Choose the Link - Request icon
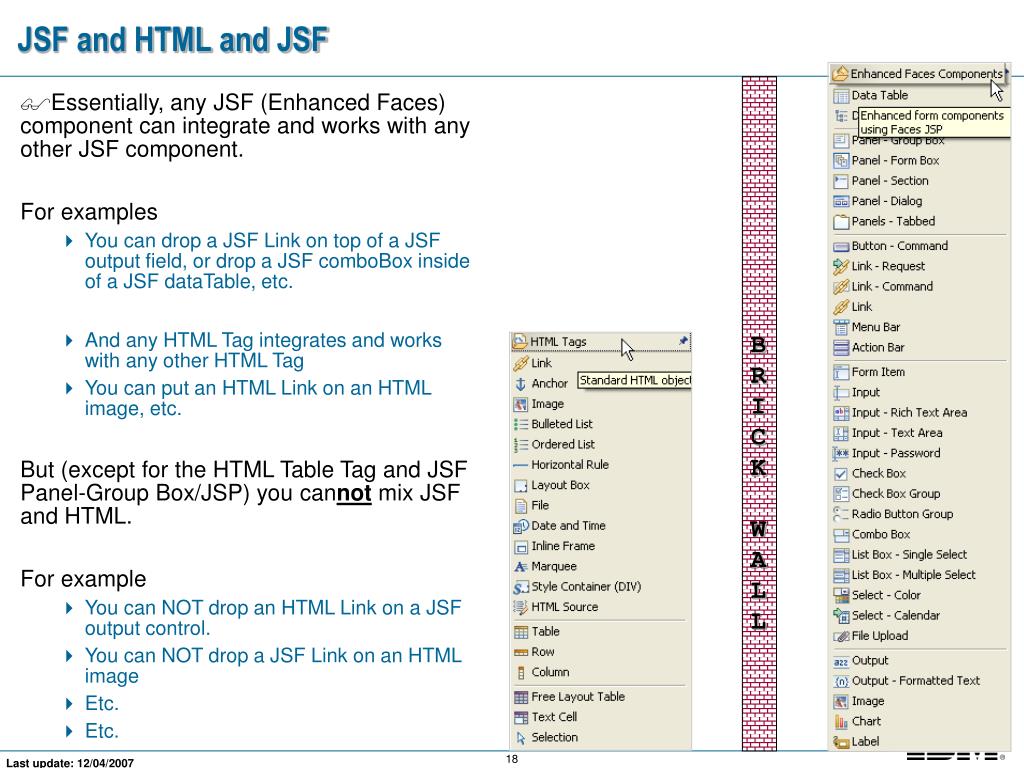This screenshot has width=1024, height=768. (841, 266)
